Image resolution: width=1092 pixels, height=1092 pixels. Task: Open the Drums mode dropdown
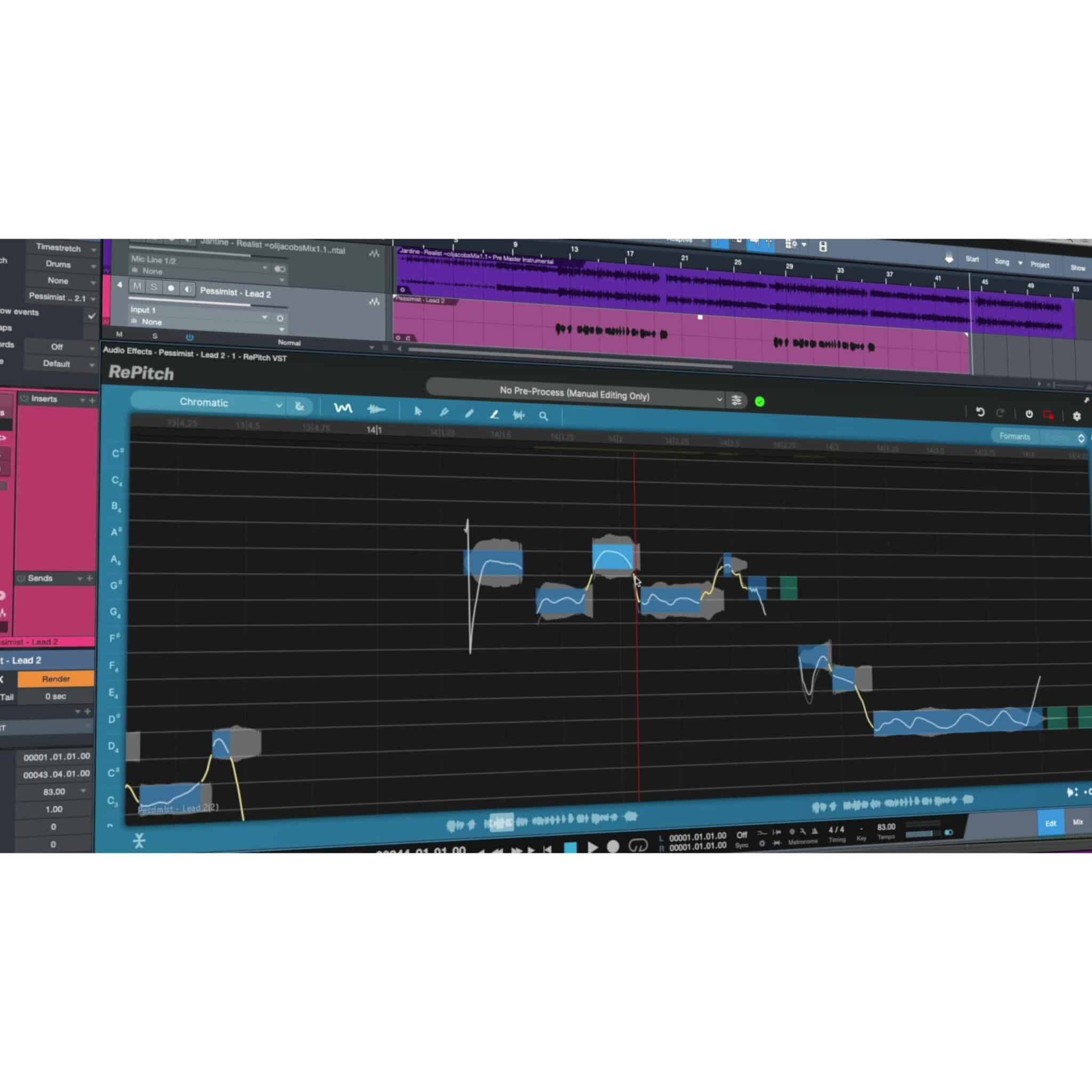62,264
